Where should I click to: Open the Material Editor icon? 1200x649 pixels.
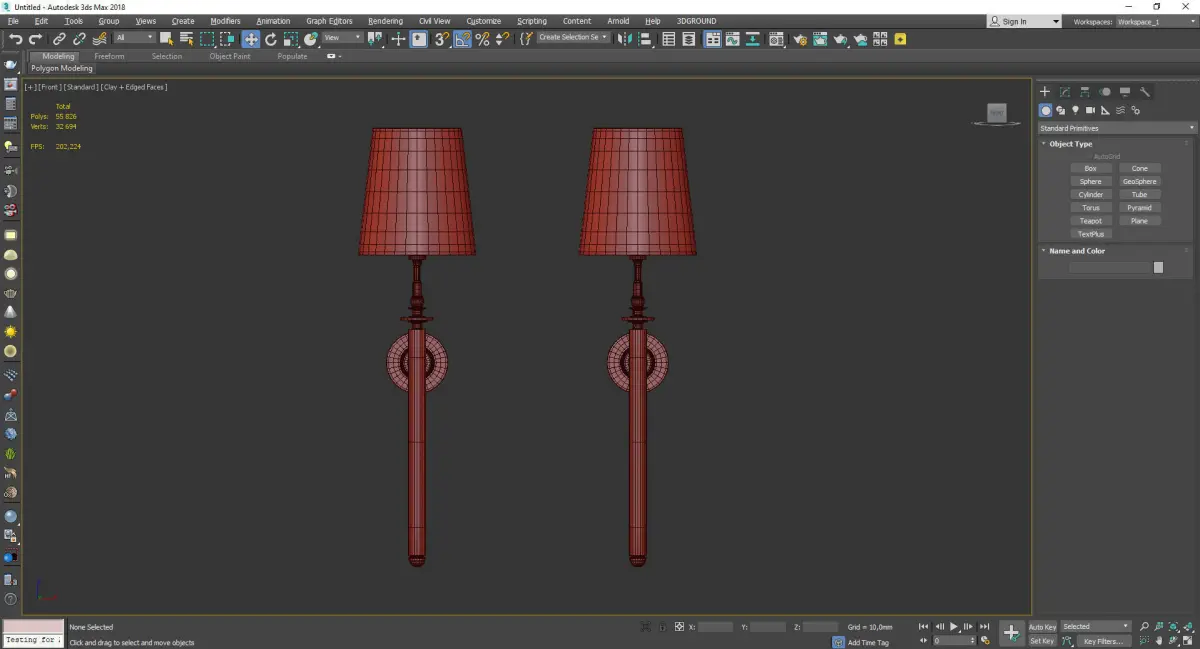[x=776, y=39]
